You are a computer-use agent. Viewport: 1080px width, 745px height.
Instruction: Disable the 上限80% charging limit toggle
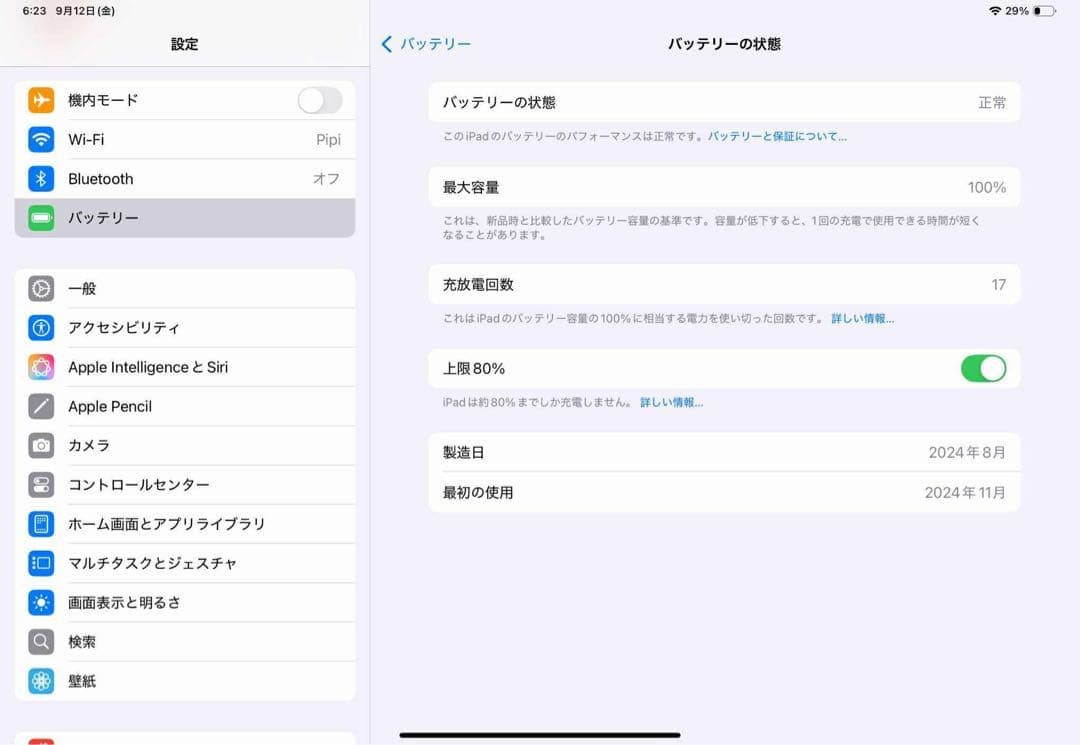coord(984,368)
